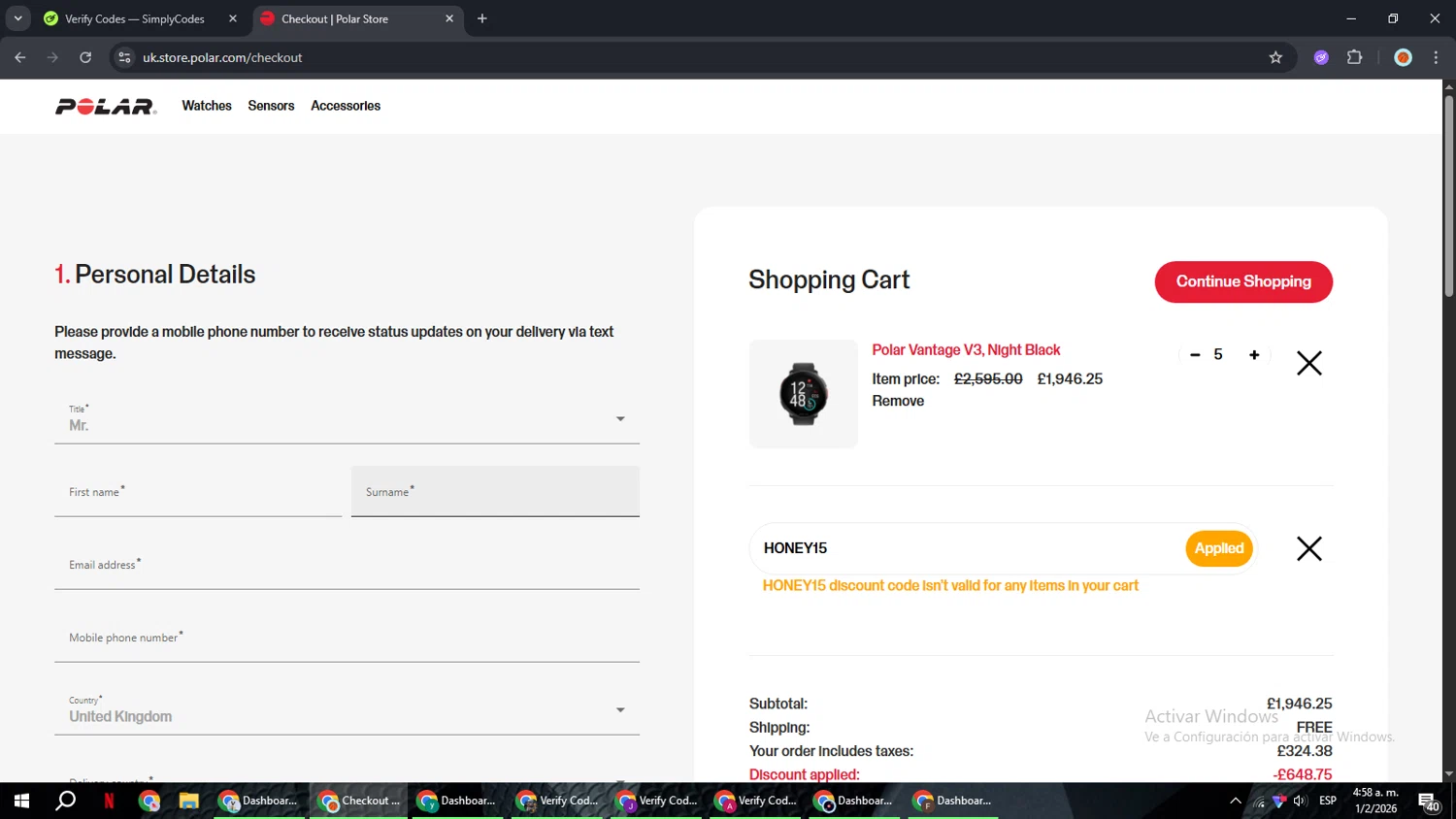Click Continue Shopping button

tap(1243, 281)
